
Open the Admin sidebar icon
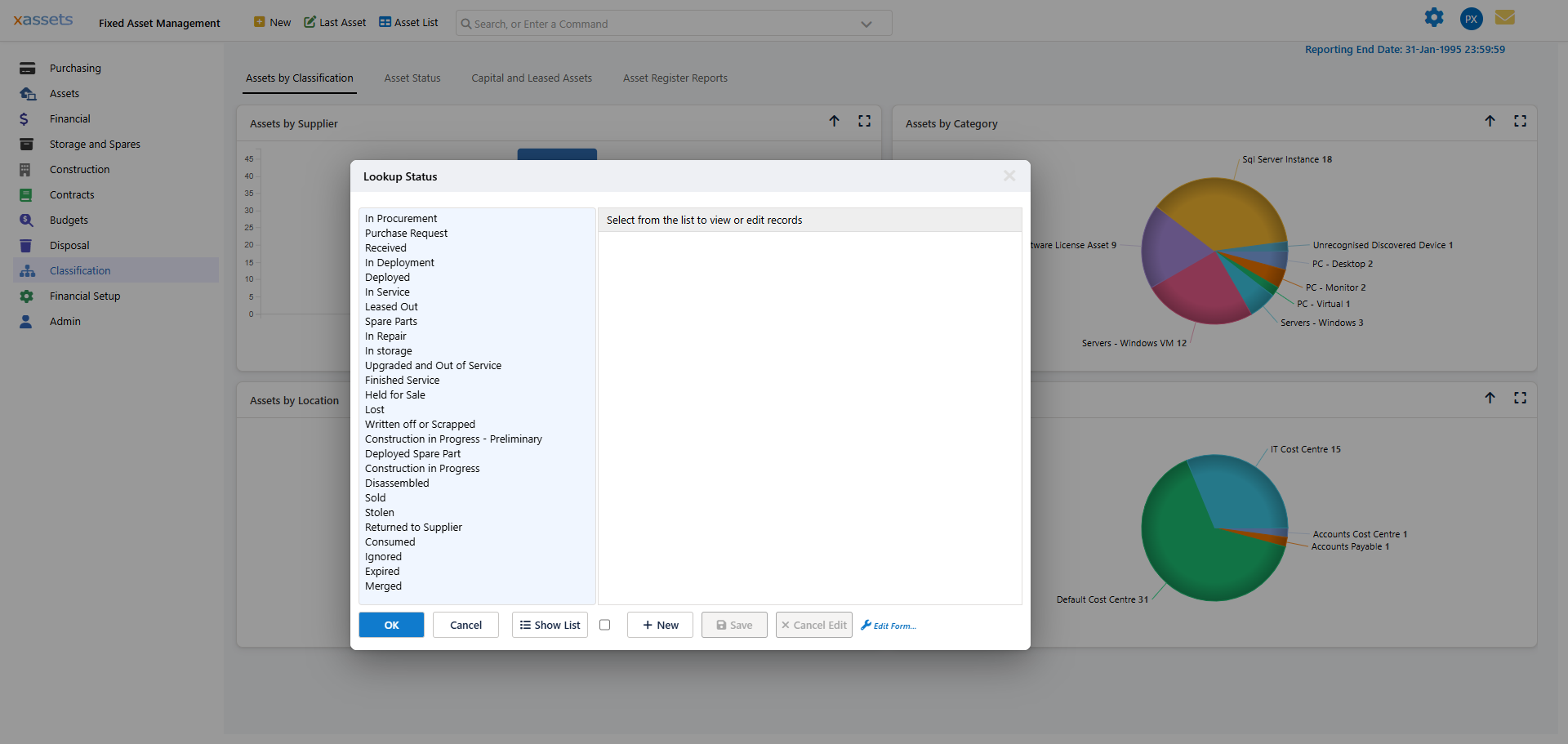point(27,321)
